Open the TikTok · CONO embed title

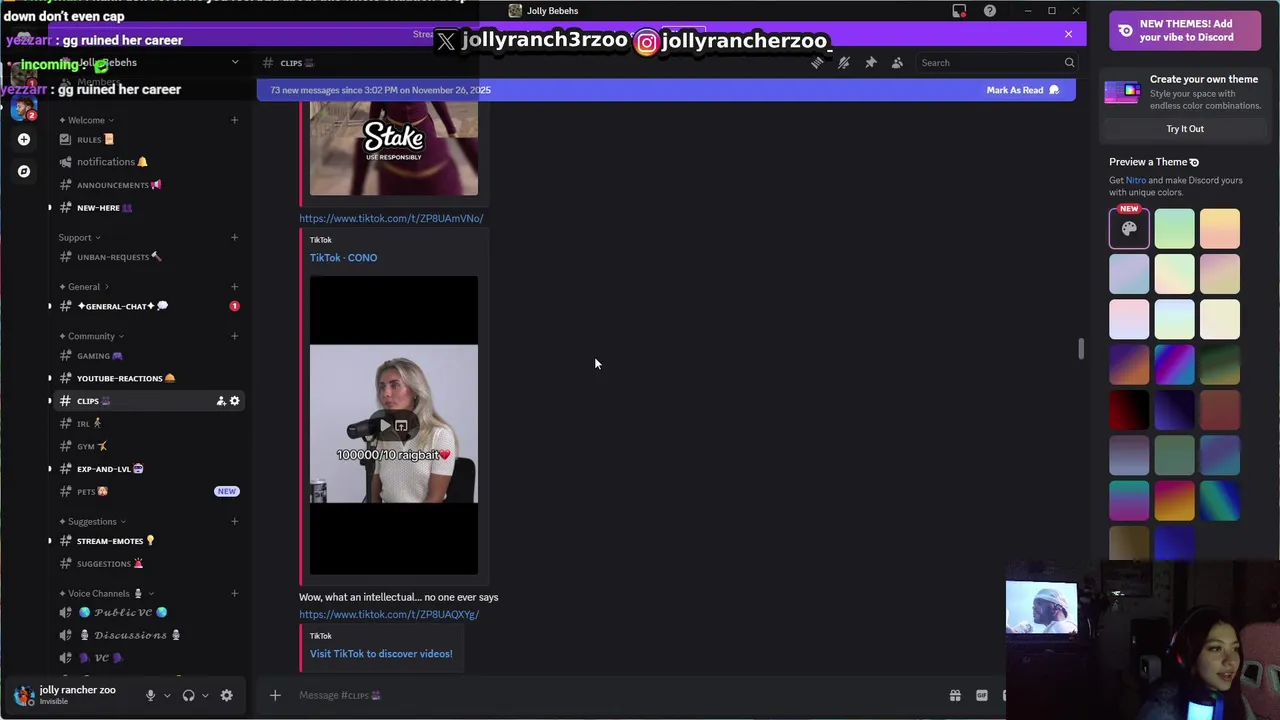pos(343,258)
